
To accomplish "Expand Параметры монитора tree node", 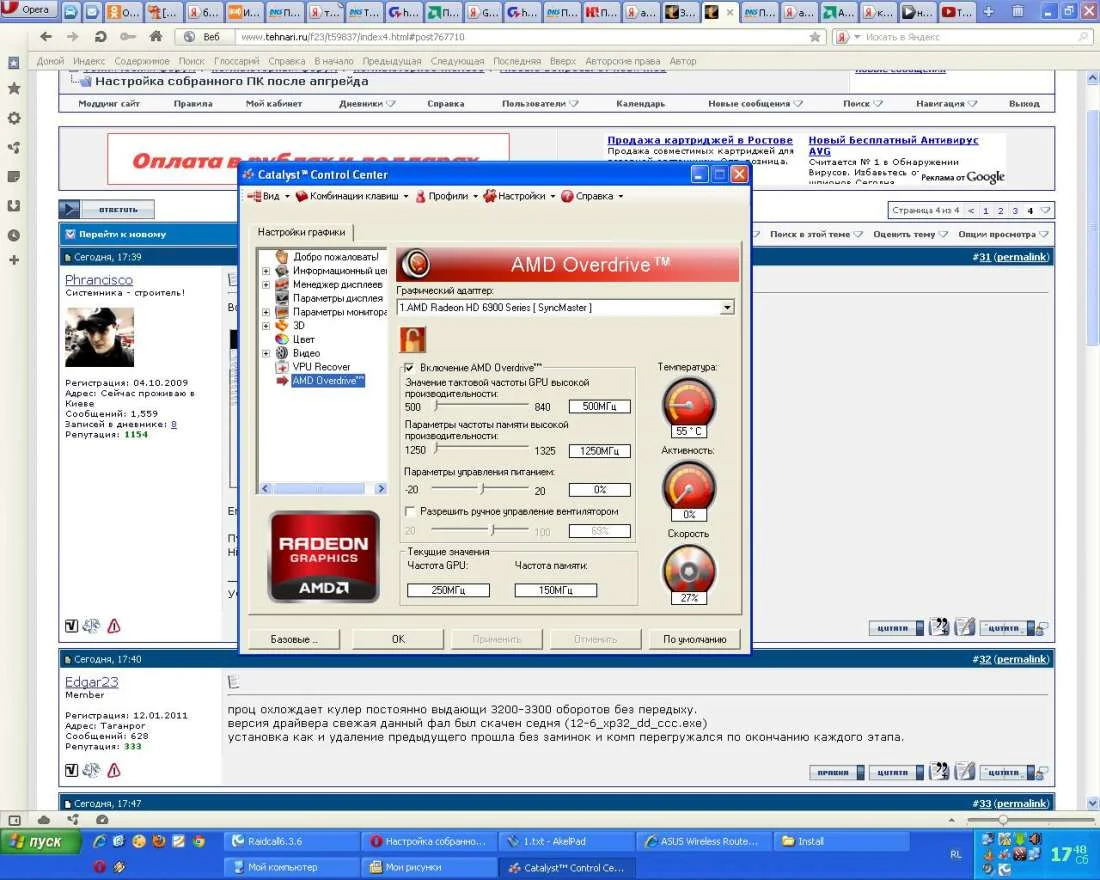I will [x=266, y=312].
